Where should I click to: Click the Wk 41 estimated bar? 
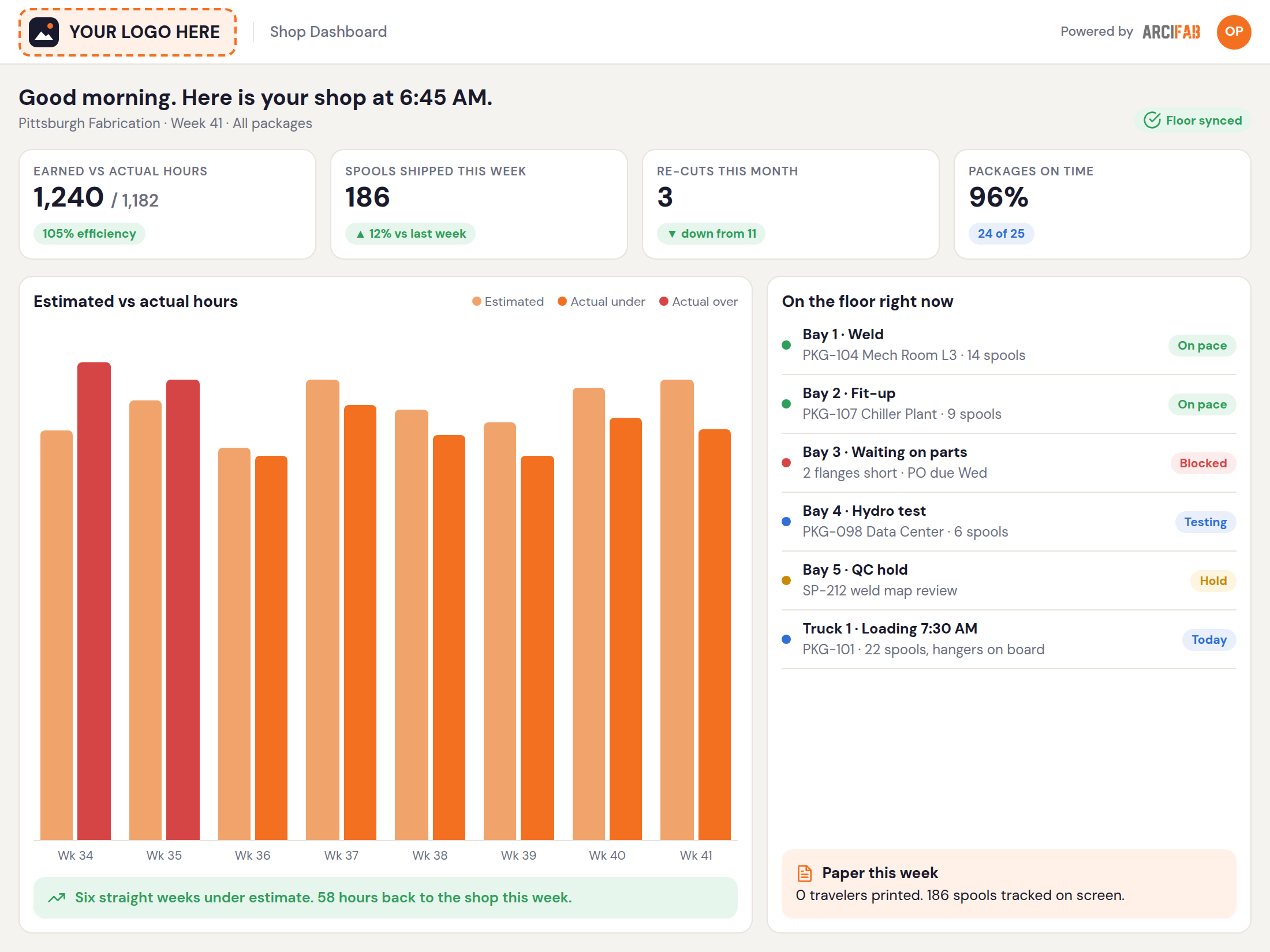(677, 609)
